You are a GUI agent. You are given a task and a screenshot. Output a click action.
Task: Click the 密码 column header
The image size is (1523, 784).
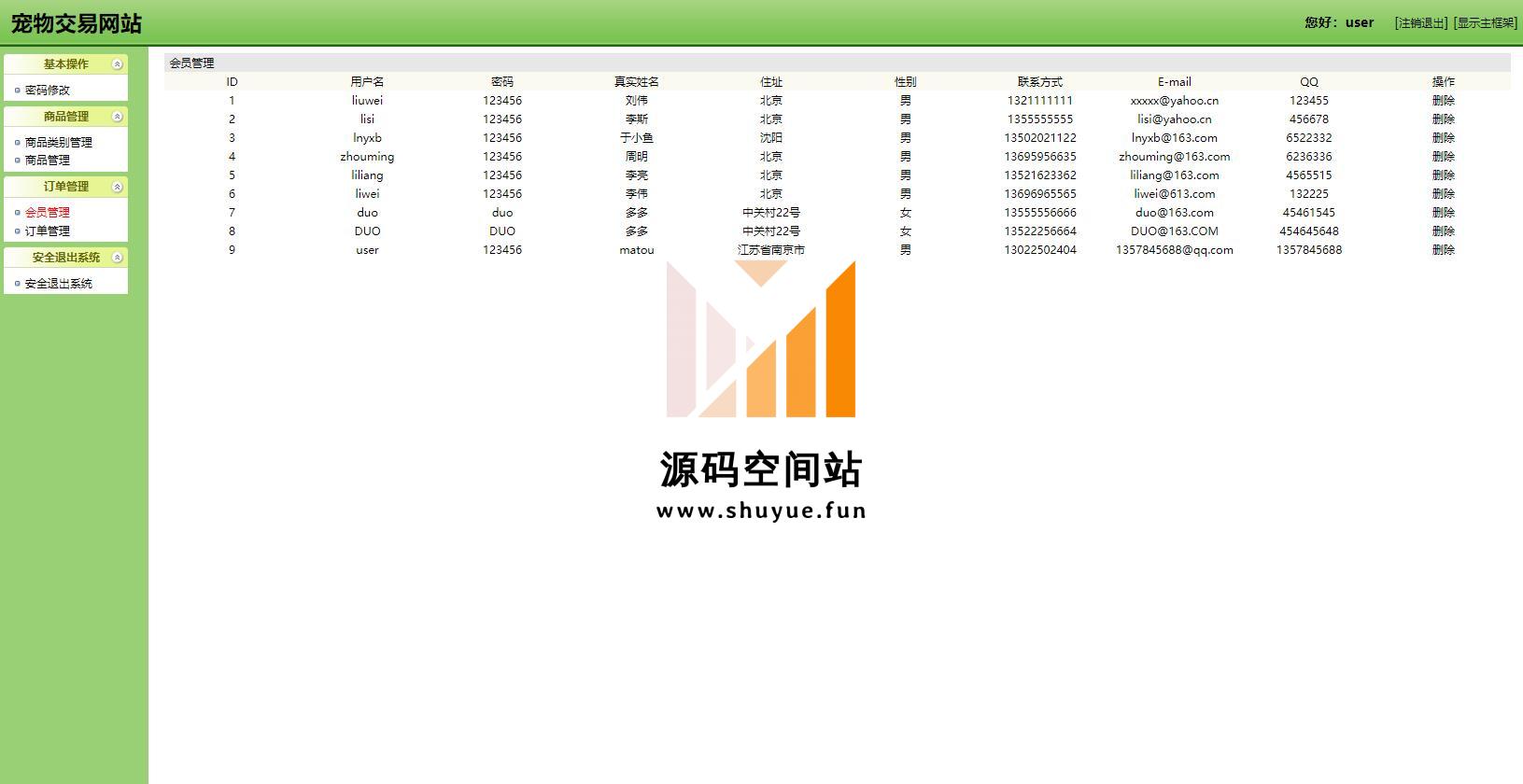tap(502, 82)
